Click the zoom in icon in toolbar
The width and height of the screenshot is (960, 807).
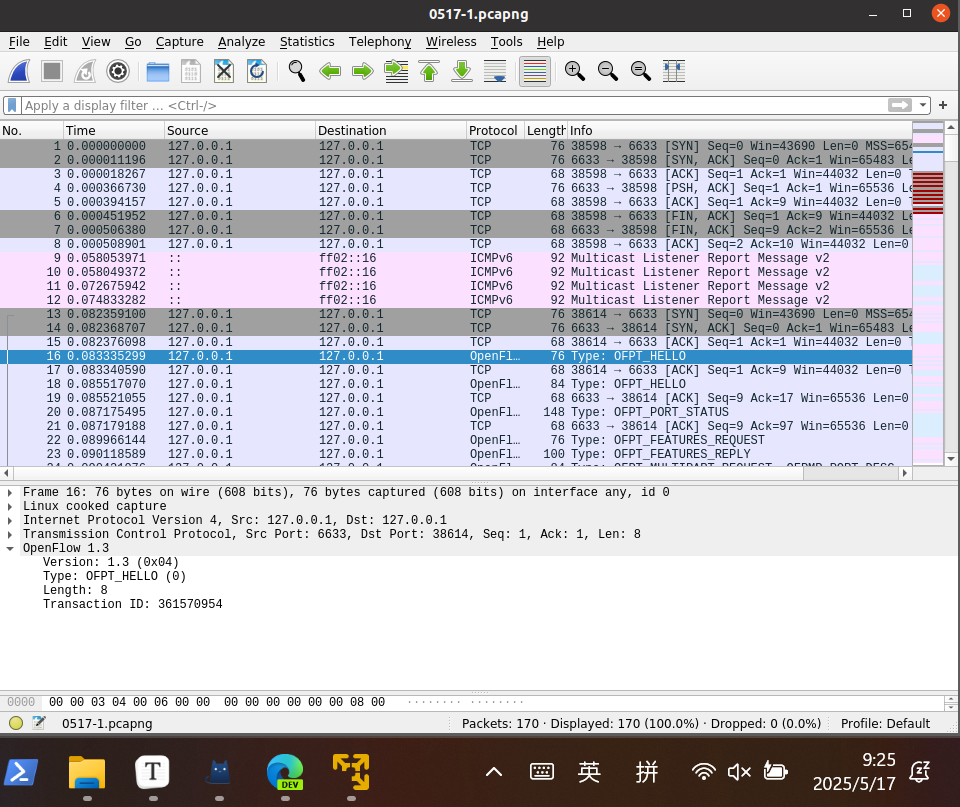pos(574,71)
